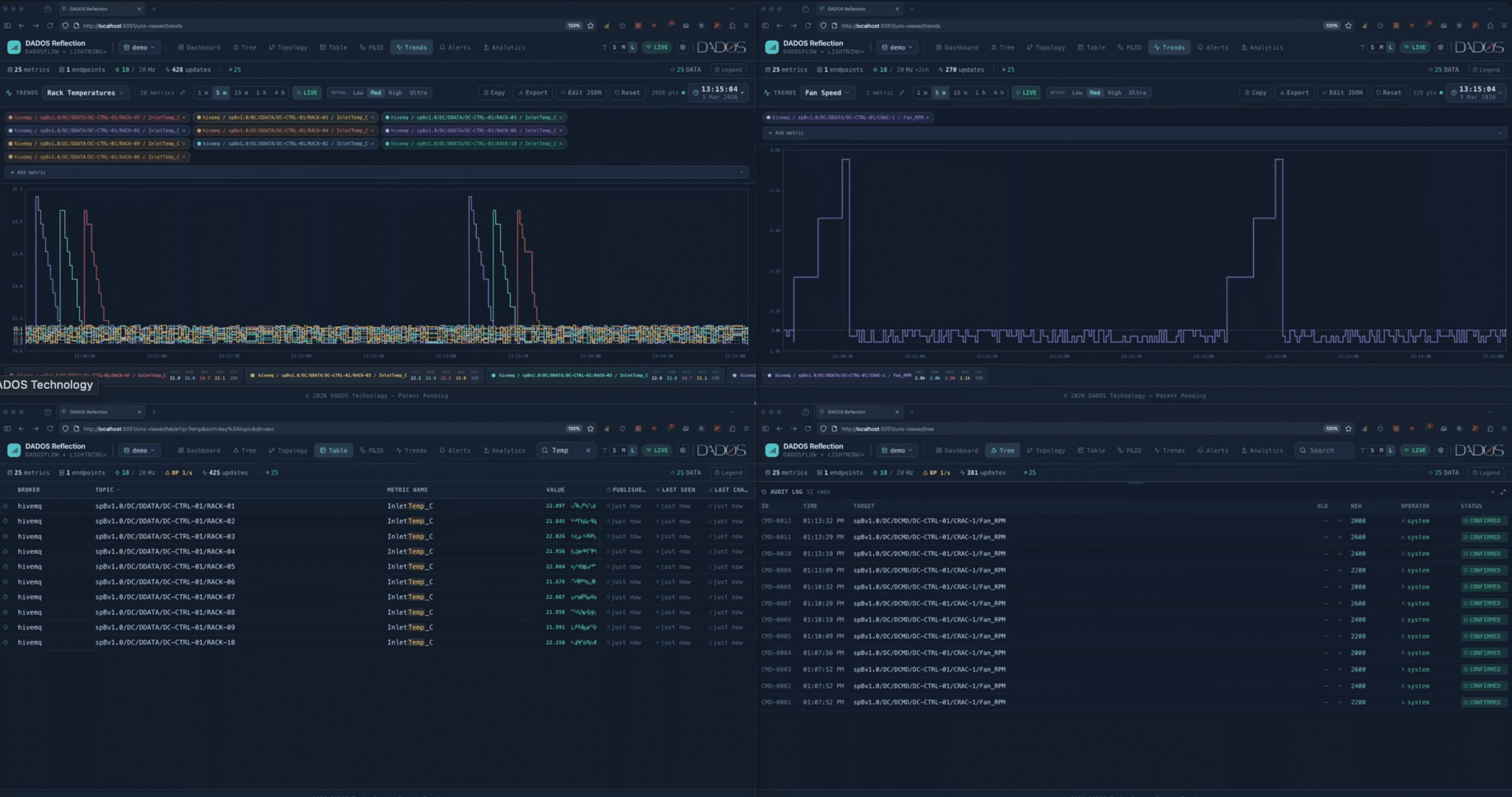The image size is (1512, 797).
Task: Open the 'Fan Speed' preset dropdown
Action: (827, 93)
